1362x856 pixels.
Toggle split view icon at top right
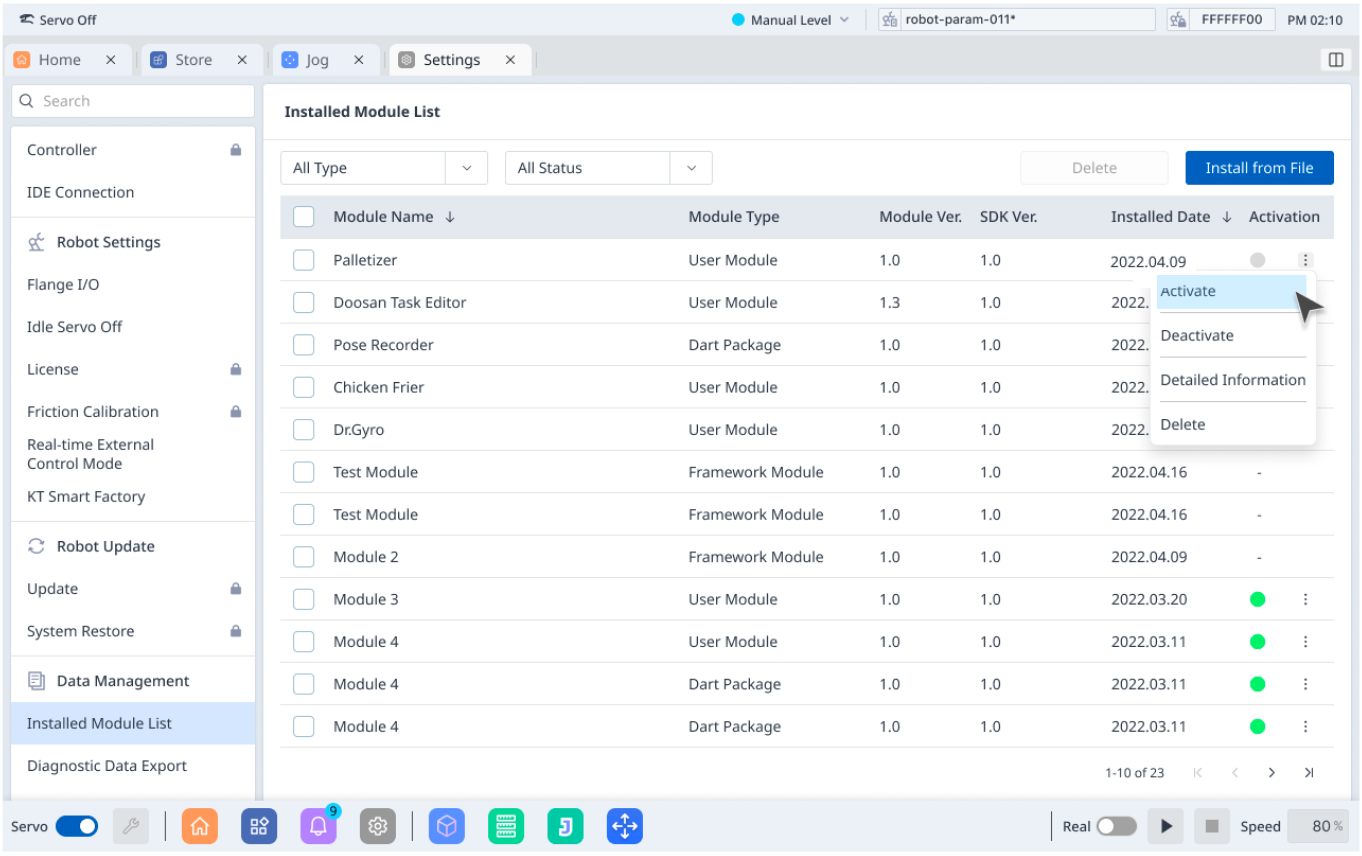1335,60
